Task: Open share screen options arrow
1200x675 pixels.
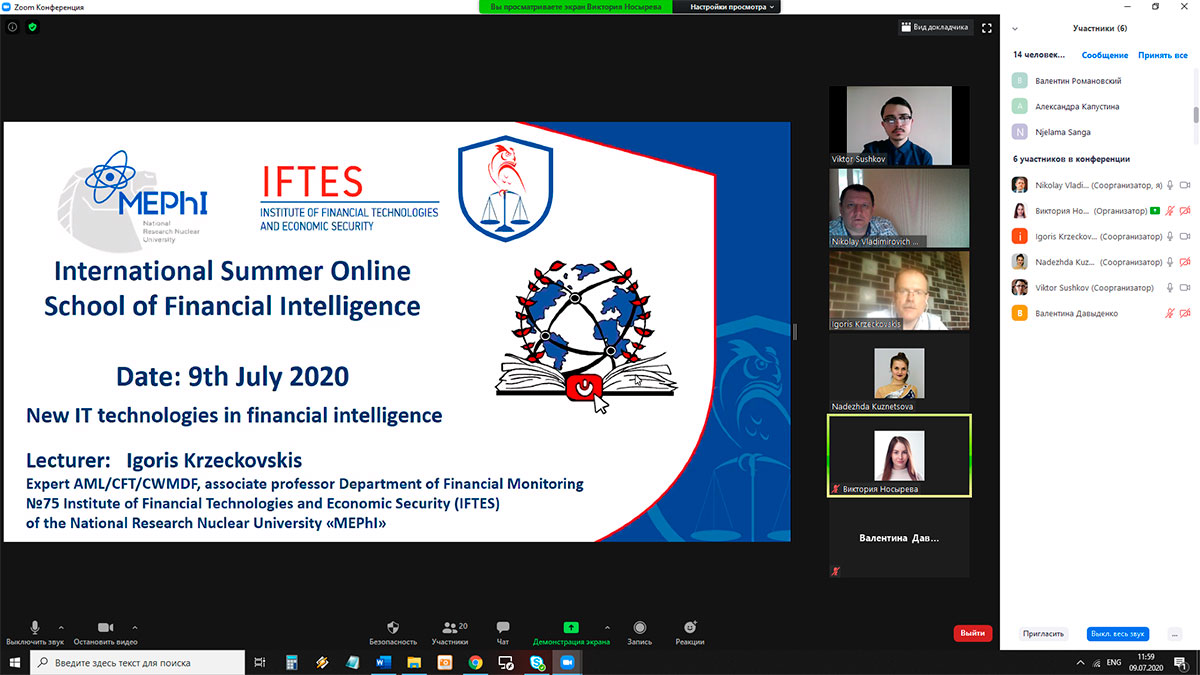Action: 607,627
